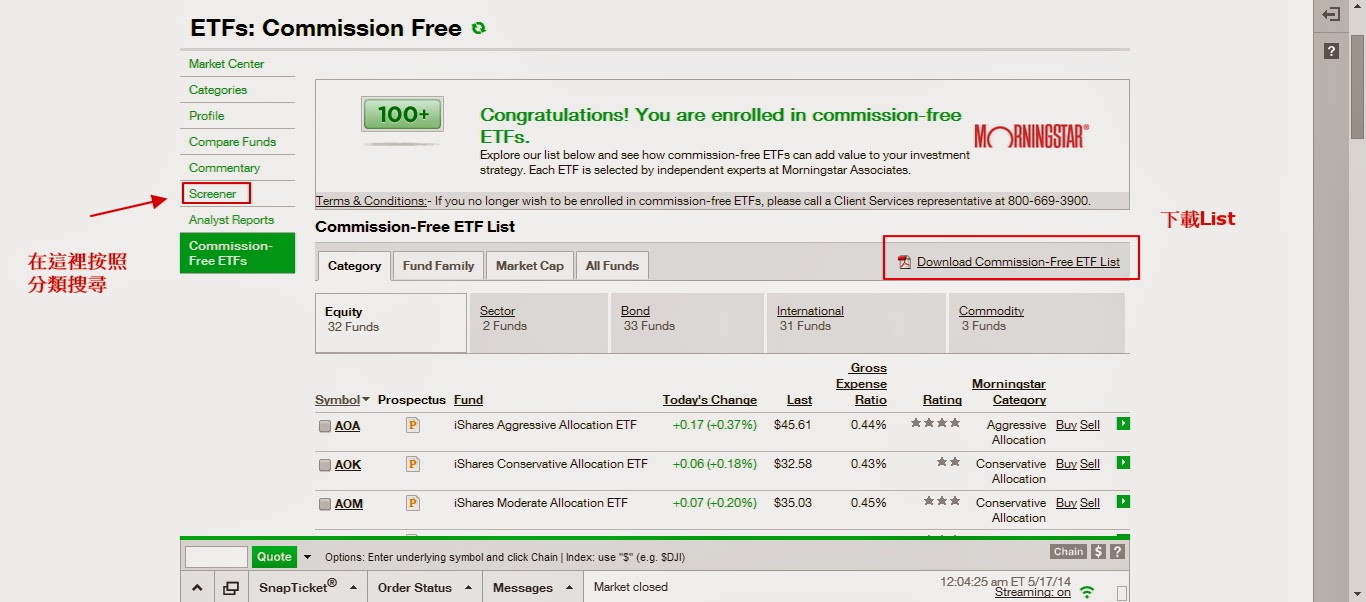Viewport: 1366px width, 602px height.
Task: Open Analyst Reports in the left sidebar
Action: pyautogui.click(x=231, y=220)
